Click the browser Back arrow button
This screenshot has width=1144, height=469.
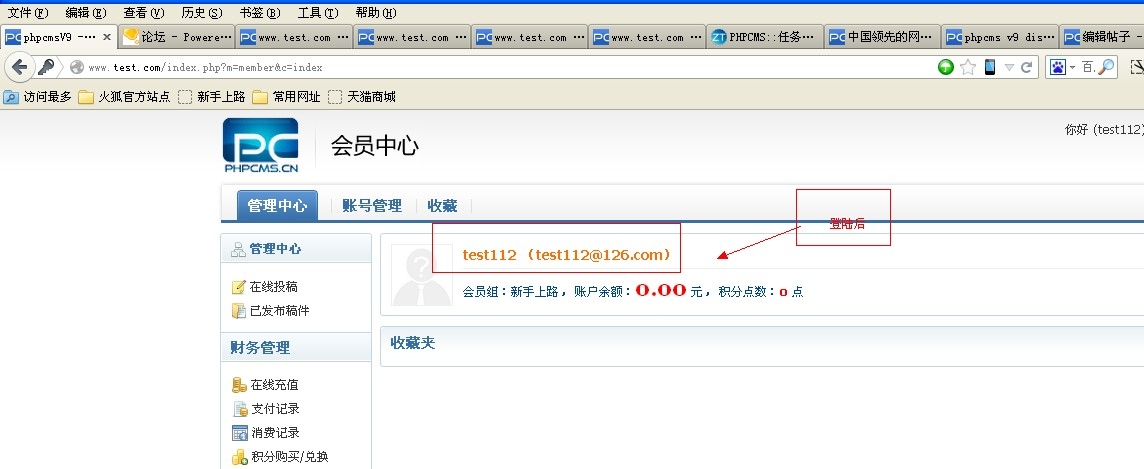point(18,67)
